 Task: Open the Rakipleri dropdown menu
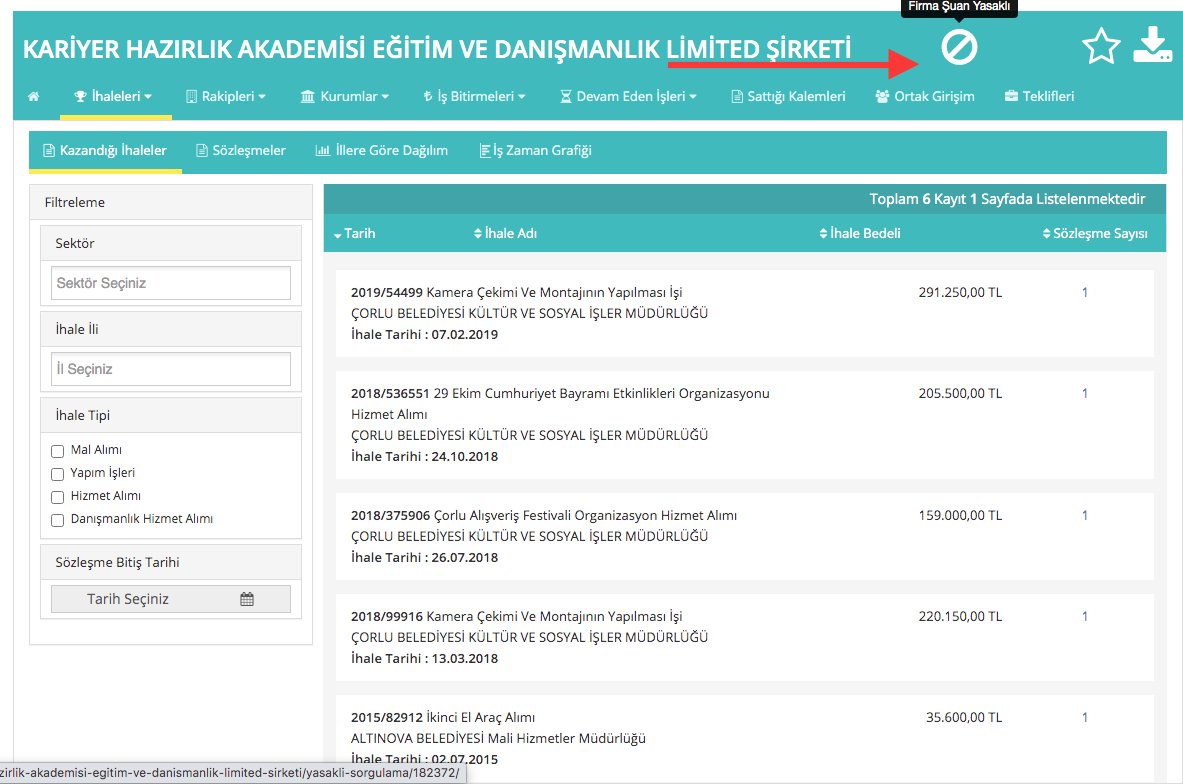pyautogui.click(x=226, y=97)
